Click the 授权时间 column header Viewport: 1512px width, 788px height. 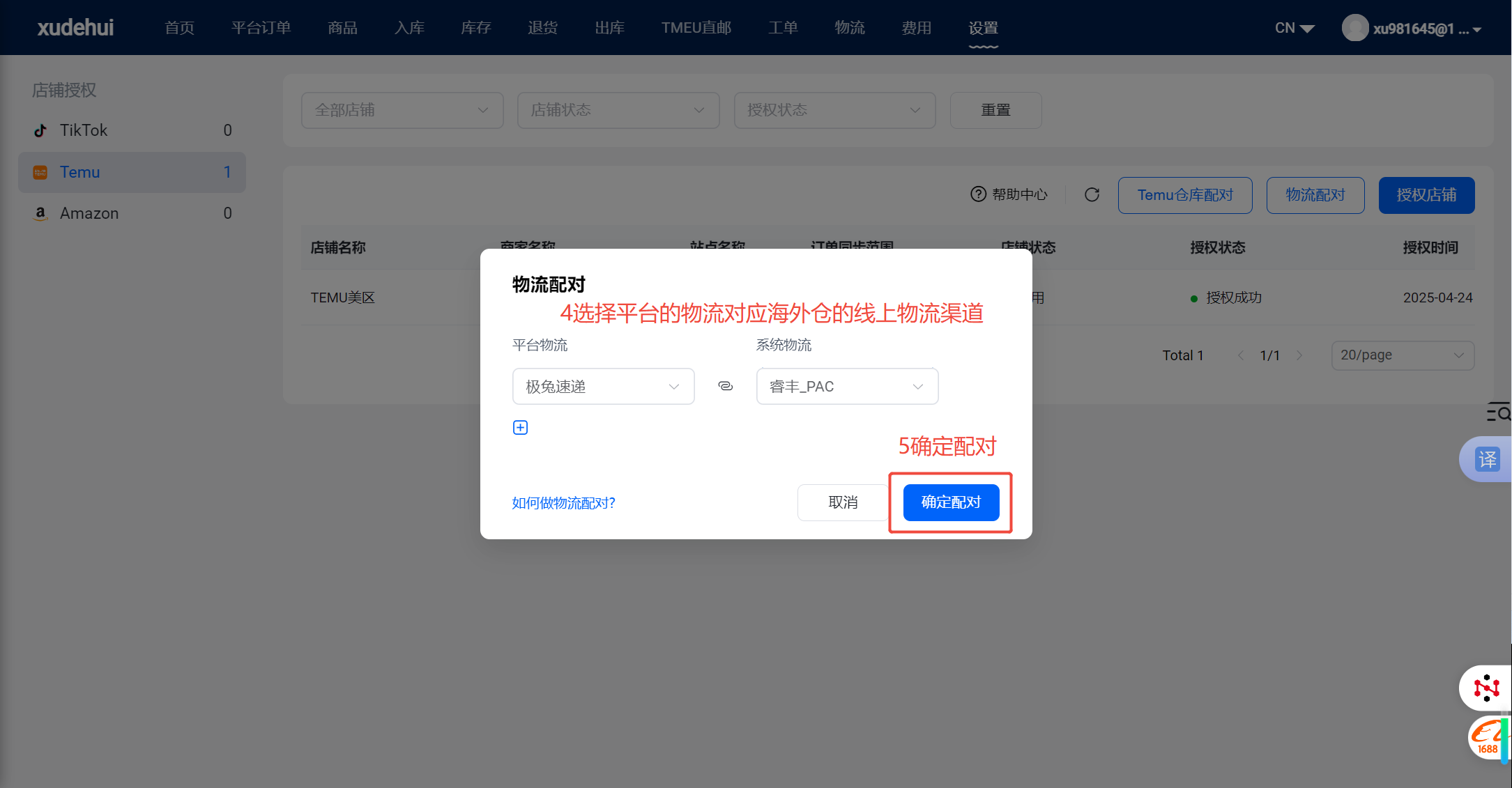coord(1430,247)
